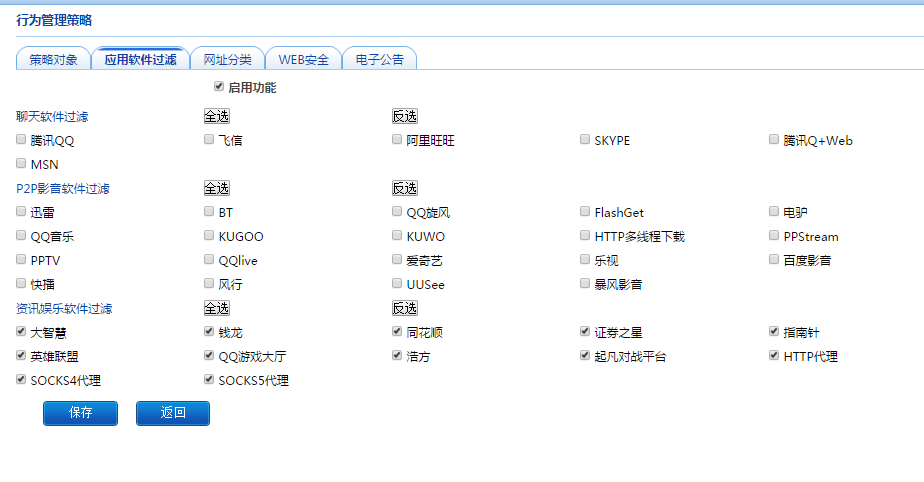Untick the SOCKS4代理 checkbox
This screenshot has width=924, height=482.
tap(21, 379)
